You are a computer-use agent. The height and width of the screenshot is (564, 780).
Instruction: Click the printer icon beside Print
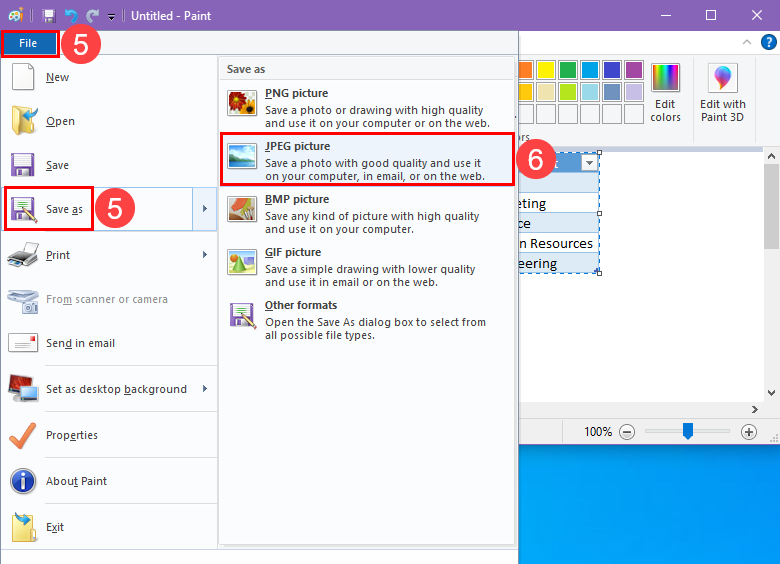point(23,254)
